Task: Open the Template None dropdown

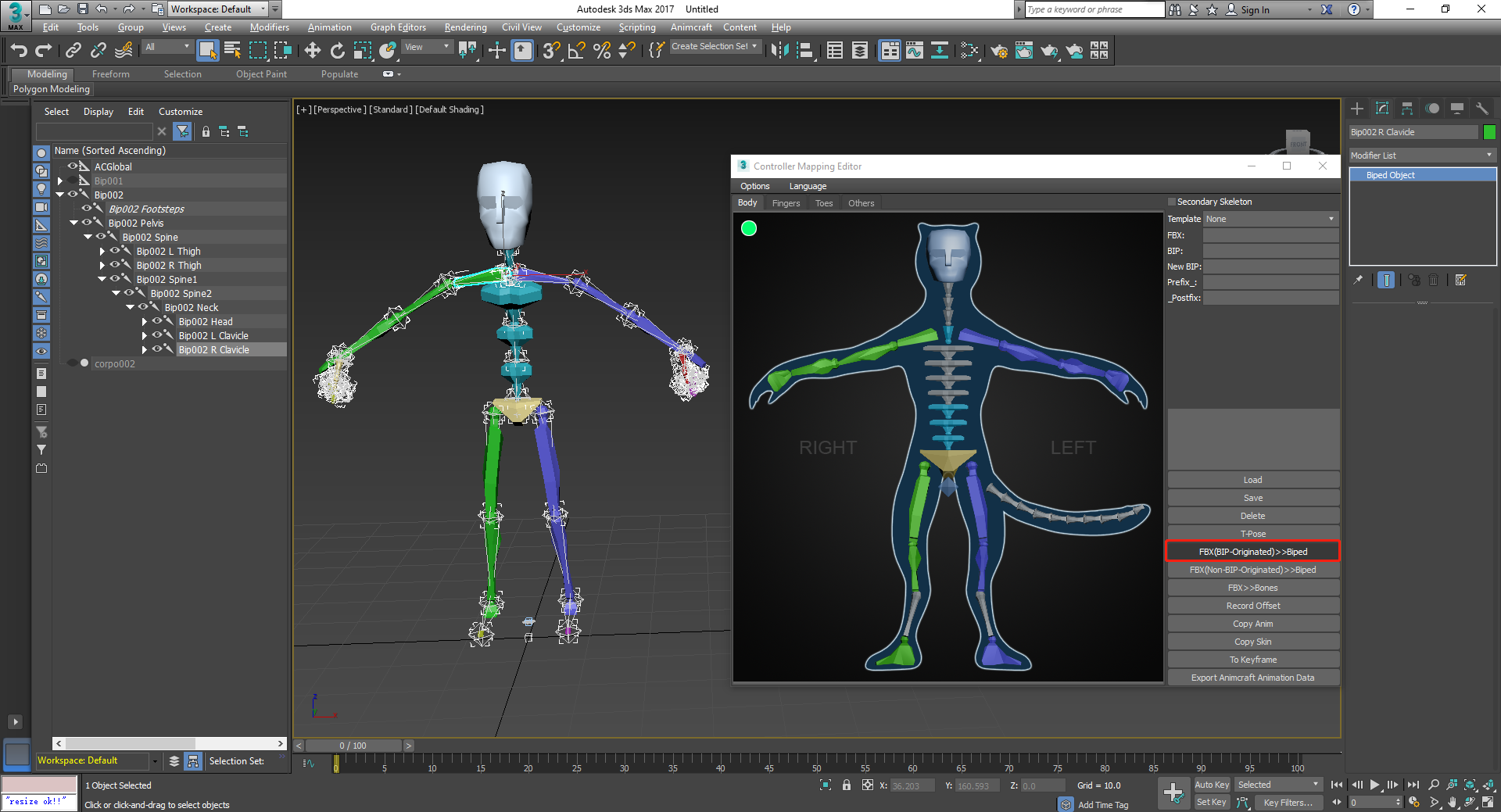Action: coord(1270,219)
